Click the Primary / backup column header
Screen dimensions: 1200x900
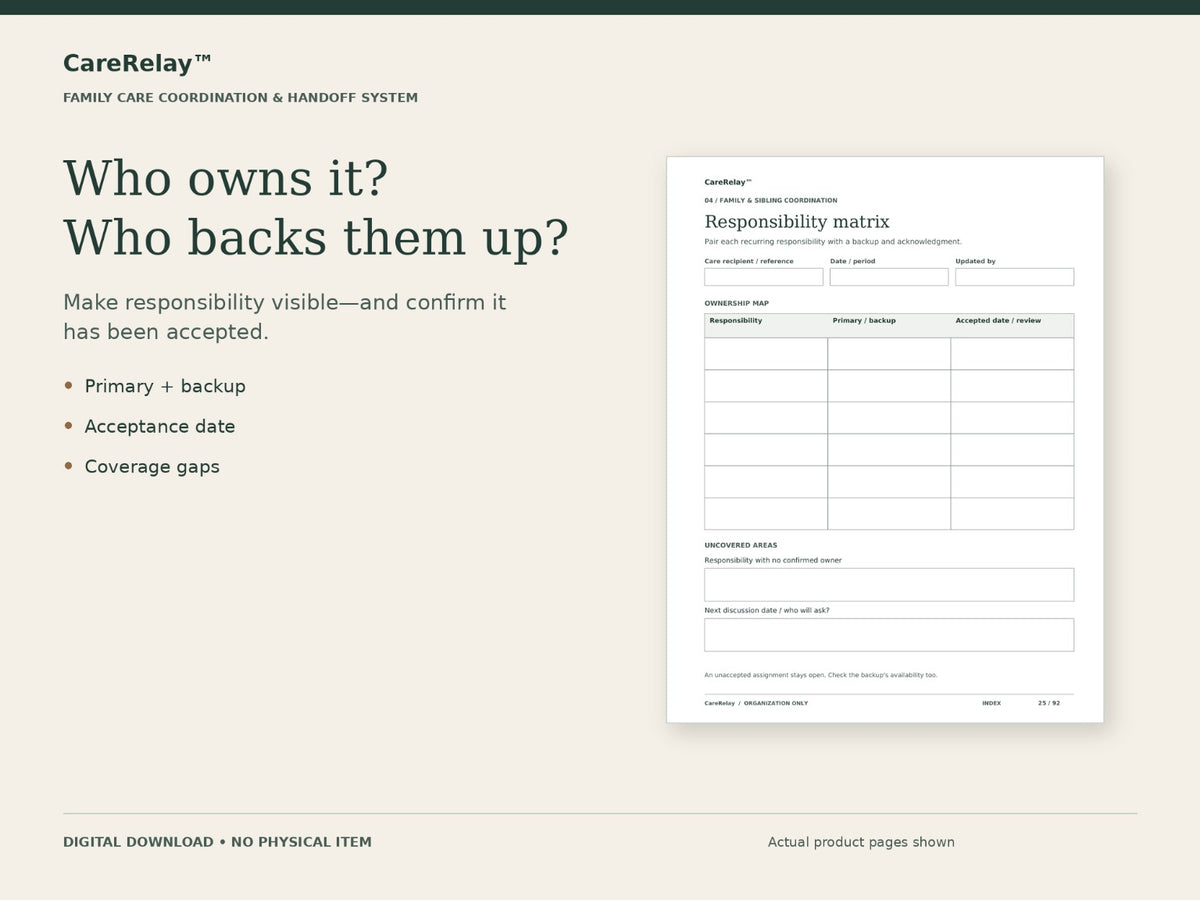[864, 321]
